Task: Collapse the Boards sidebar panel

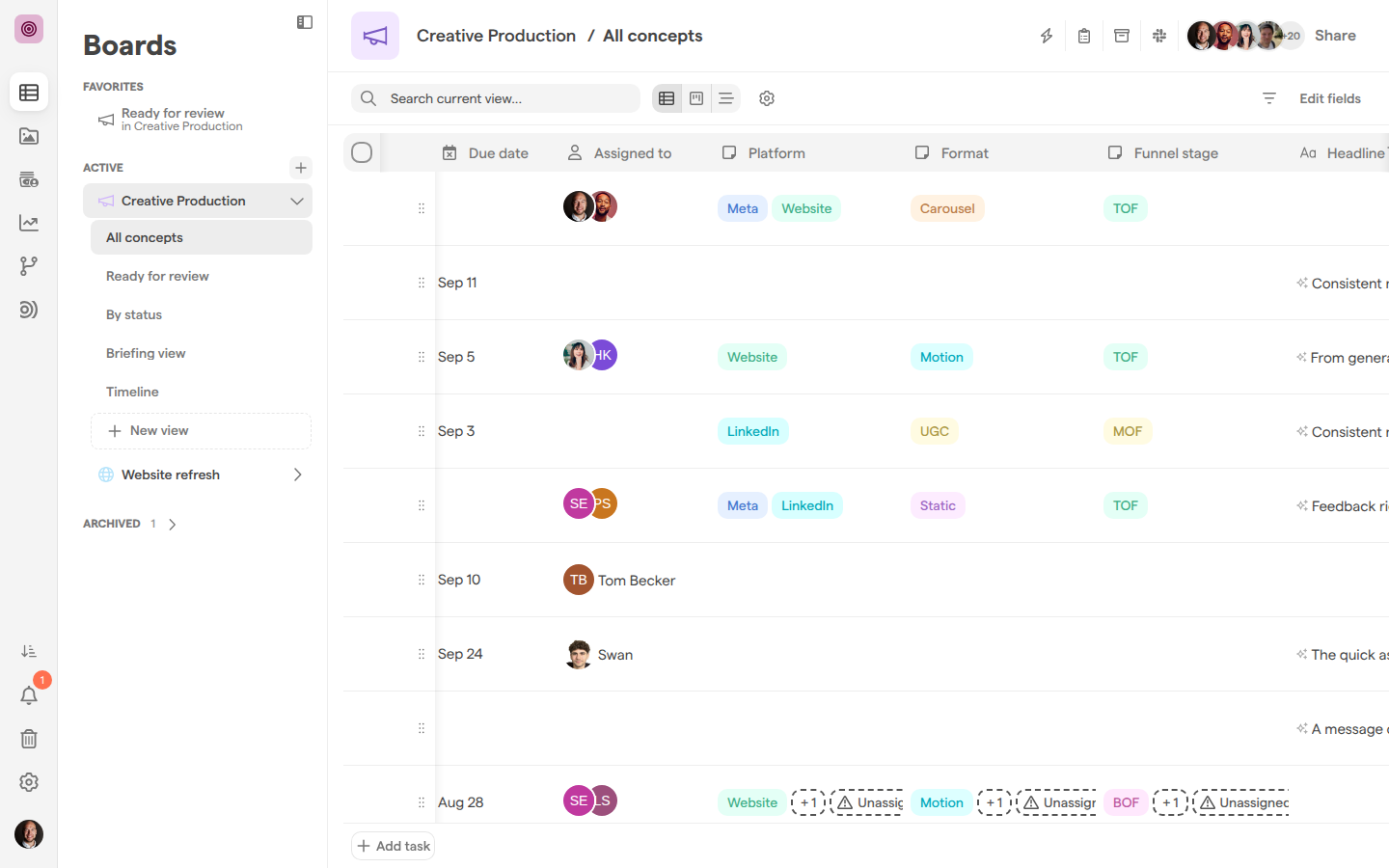Action: tap(305, 22)
